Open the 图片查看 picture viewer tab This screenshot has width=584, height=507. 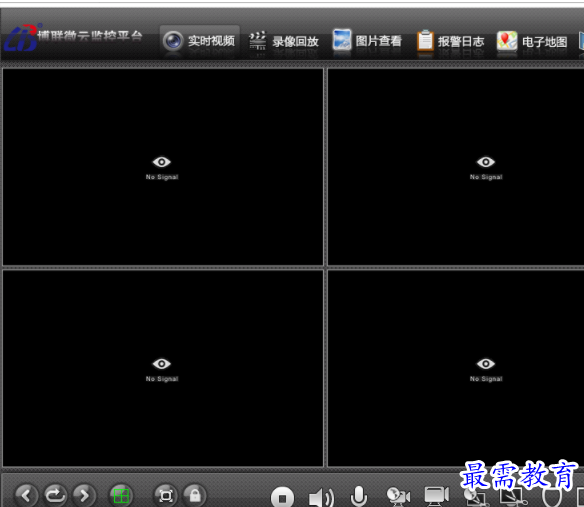click(367, 41)
